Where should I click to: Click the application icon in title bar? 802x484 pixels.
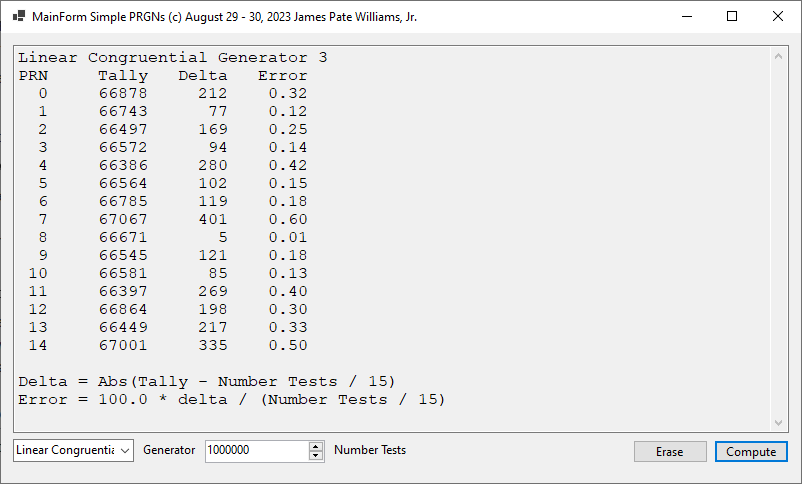point(18,17)
